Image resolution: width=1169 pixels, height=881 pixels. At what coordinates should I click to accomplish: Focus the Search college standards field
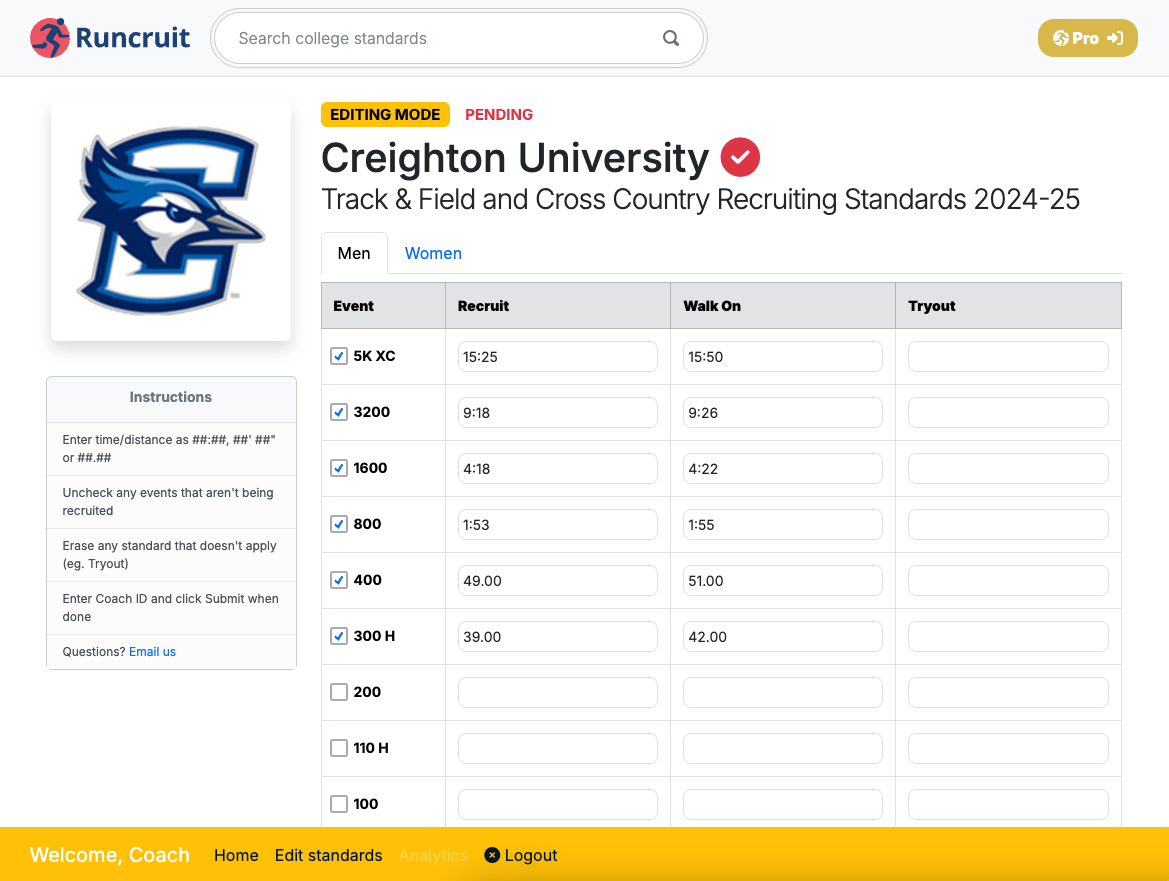[x=459, y=38]
